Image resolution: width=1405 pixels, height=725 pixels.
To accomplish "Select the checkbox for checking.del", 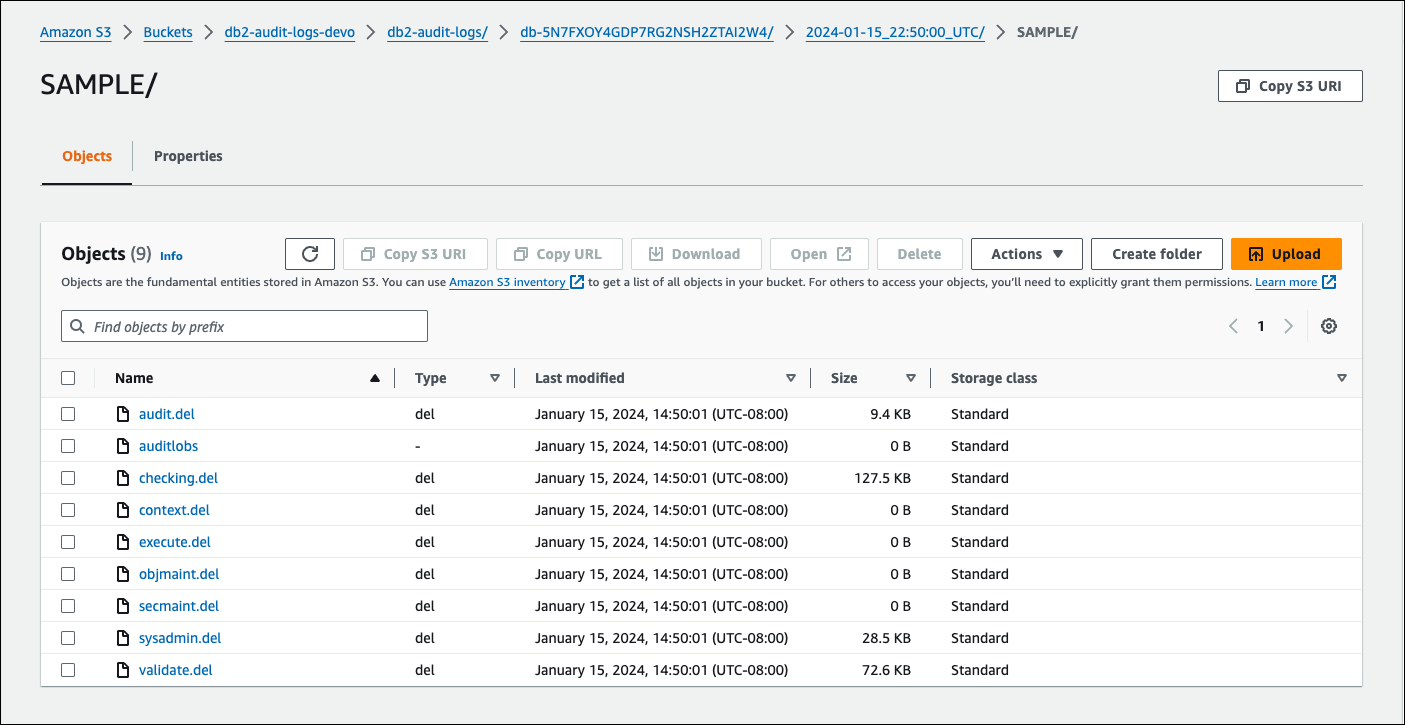I will (x=68, y=477).
